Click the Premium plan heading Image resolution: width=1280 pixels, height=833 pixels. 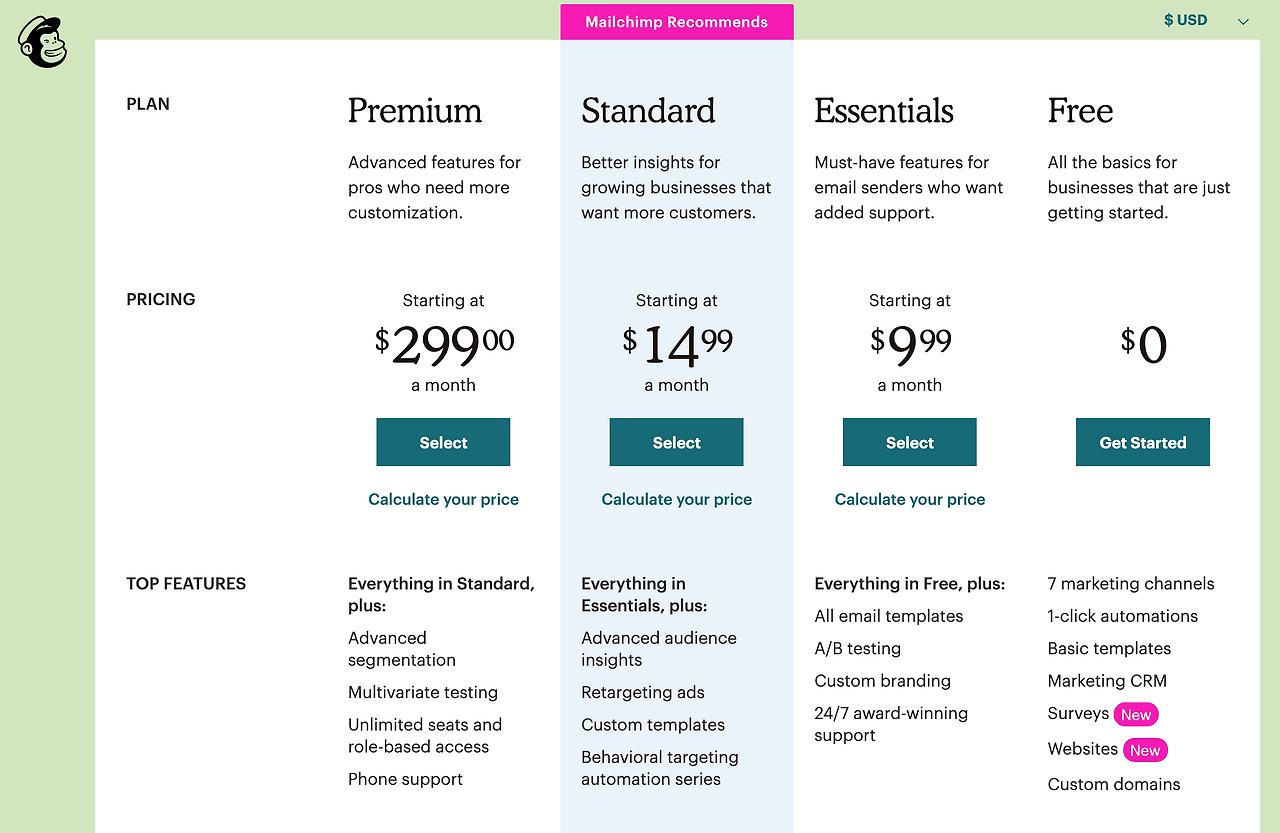(x=415, y=110)
